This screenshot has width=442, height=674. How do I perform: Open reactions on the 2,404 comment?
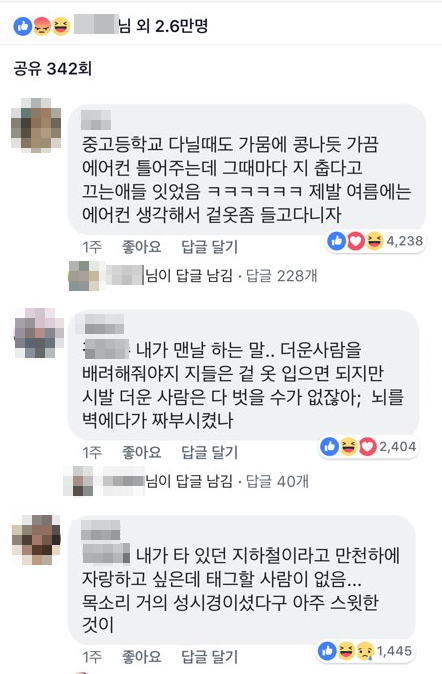point(368,447)
